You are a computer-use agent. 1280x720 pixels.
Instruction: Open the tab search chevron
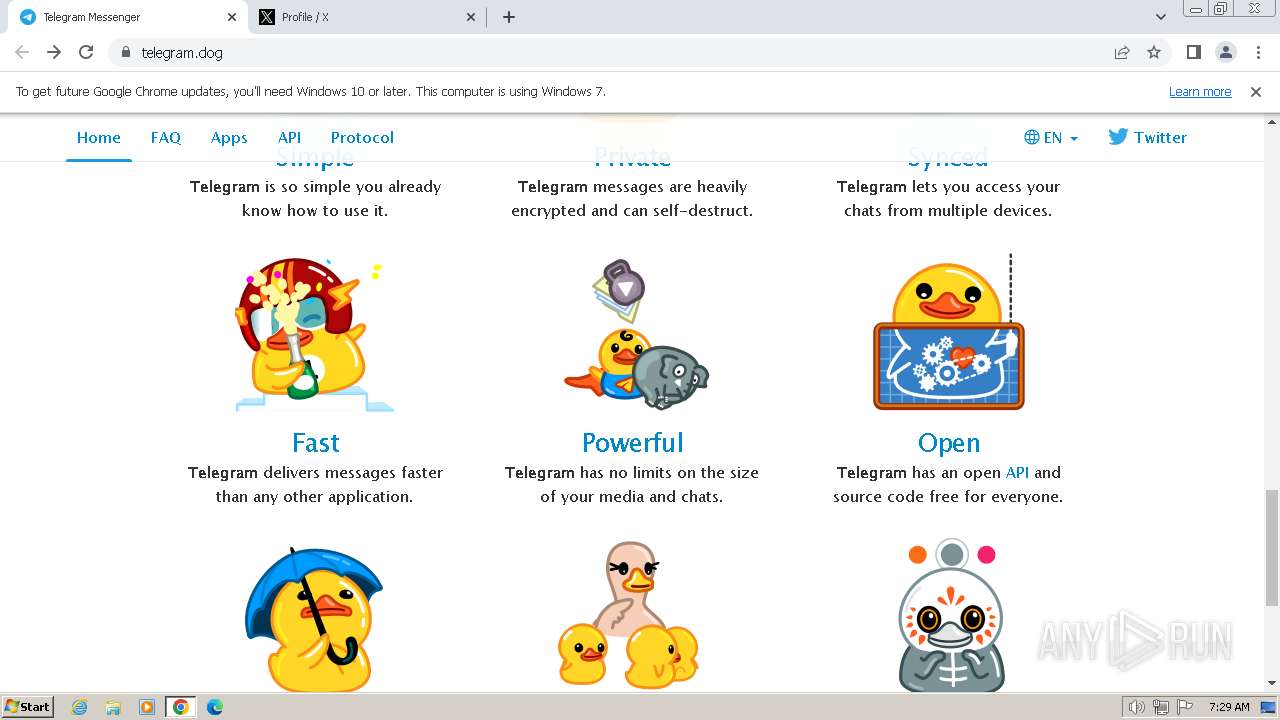pos(1161,17)
